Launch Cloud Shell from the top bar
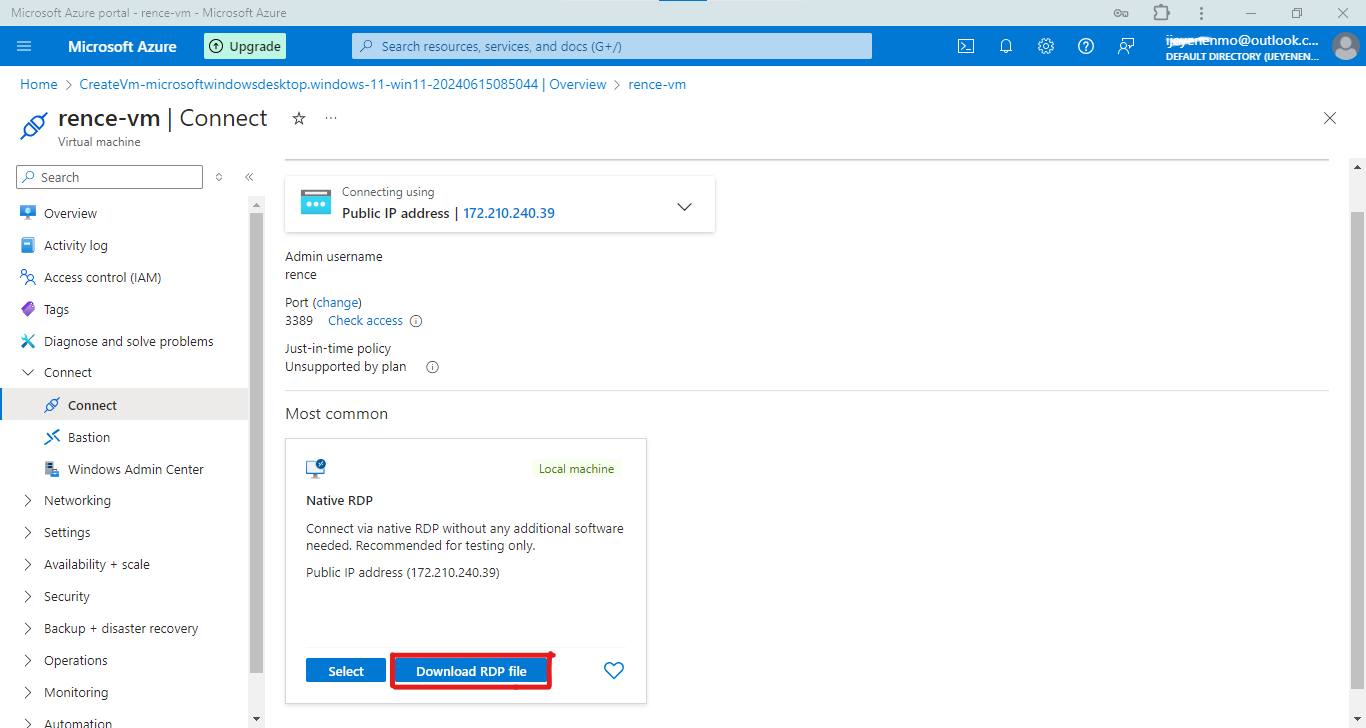The height and width of the screenshot is (728, 1366). 966,46
